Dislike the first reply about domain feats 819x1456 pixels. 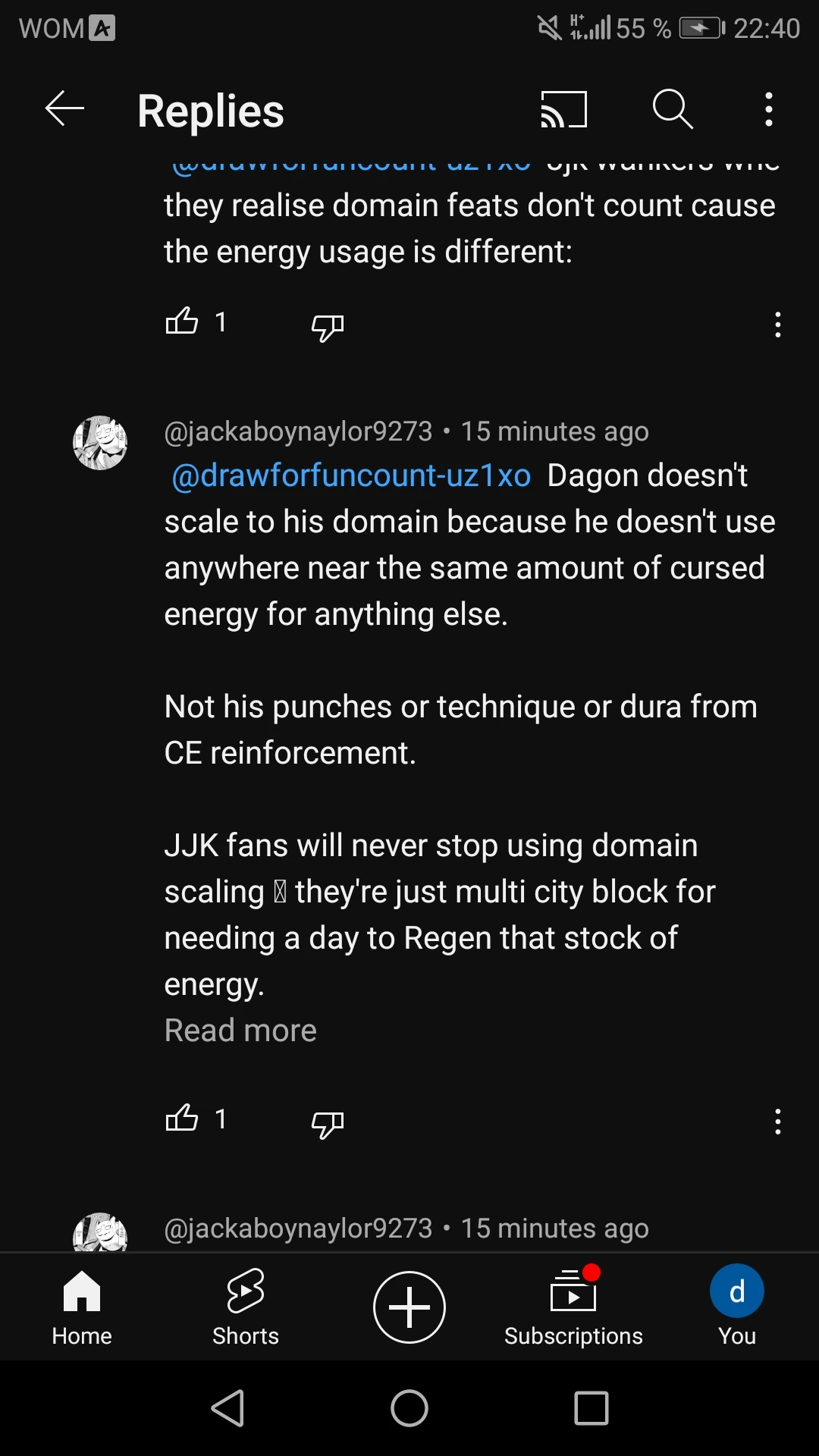pos(328,327)
